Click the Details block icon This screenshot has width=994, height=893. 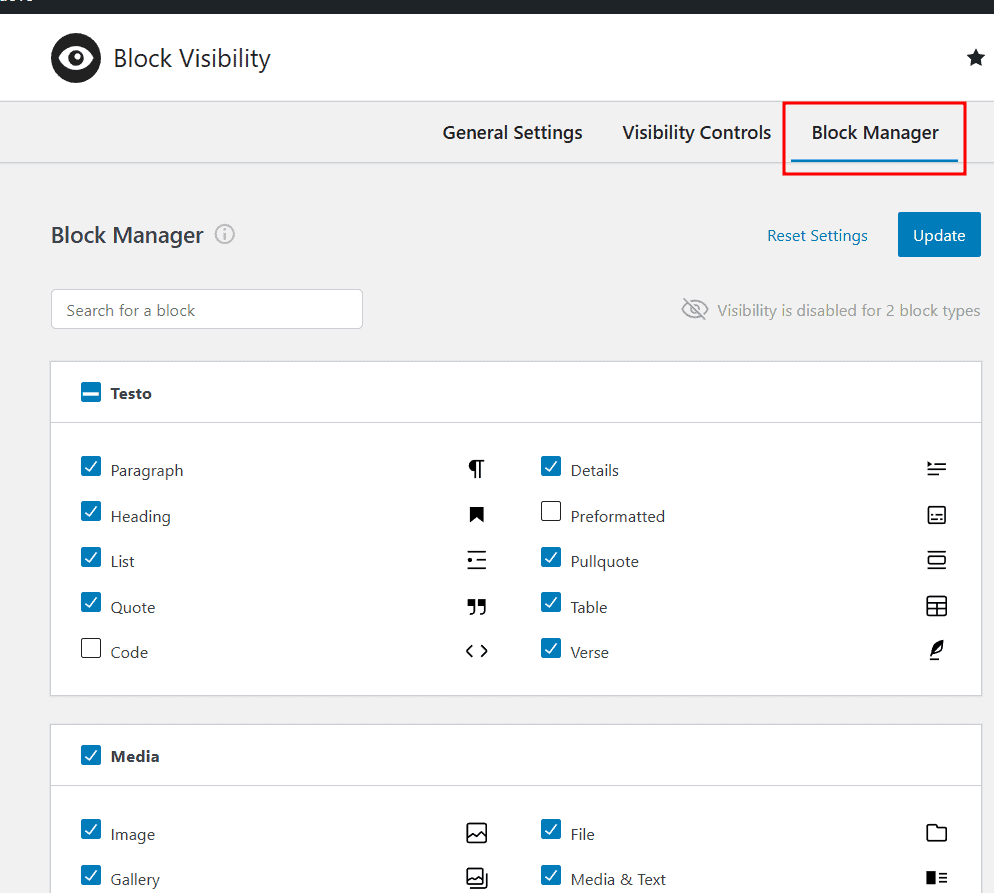(936, 469)
